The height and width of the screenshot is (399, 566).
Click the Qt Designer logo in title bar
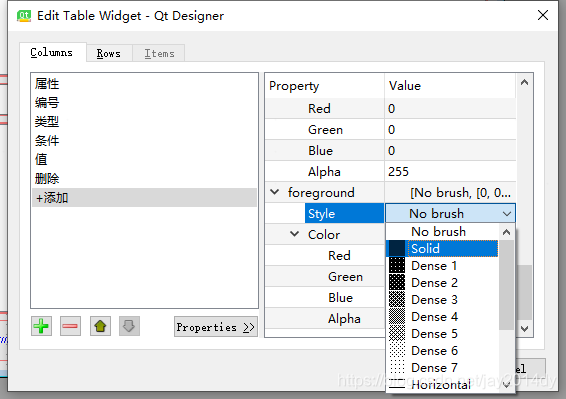click(x=24, y=16)
